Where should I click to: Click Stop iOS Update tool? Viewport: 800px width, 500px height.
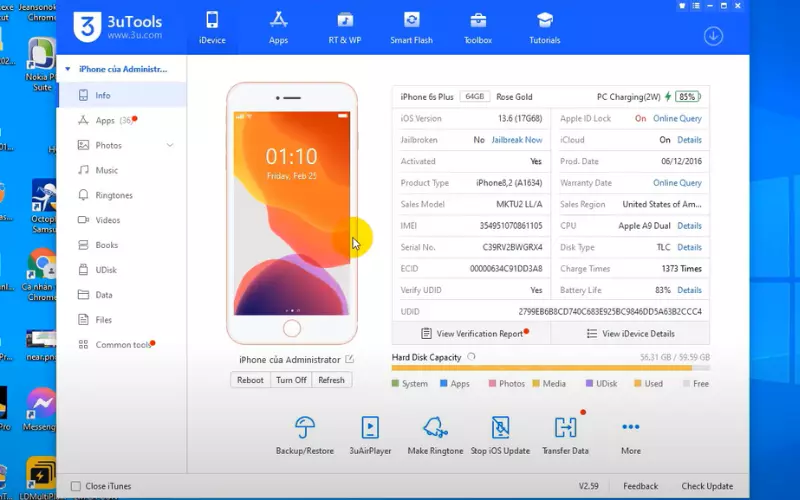tap(500, 435)
